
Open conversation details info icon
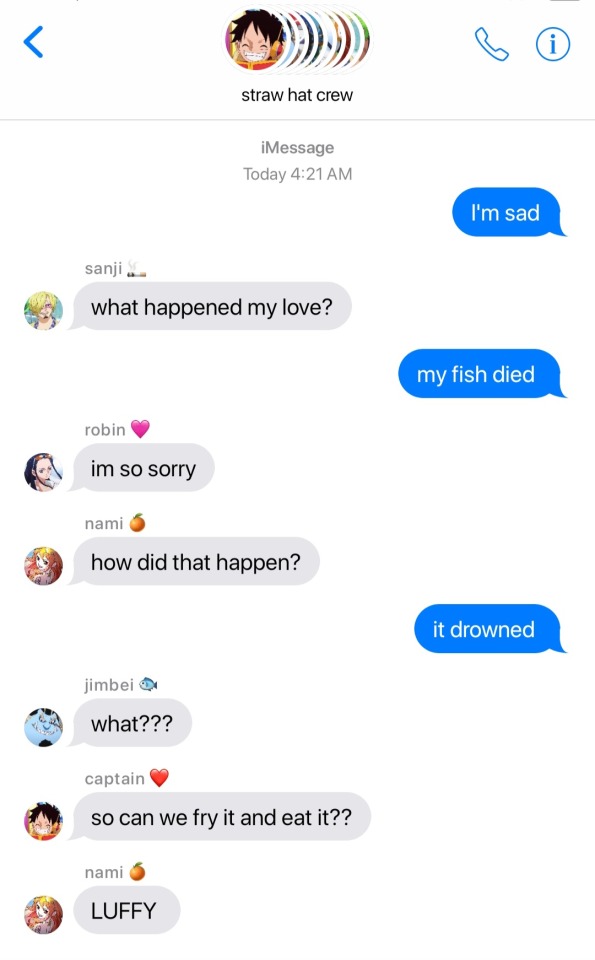tap(553, 44)
